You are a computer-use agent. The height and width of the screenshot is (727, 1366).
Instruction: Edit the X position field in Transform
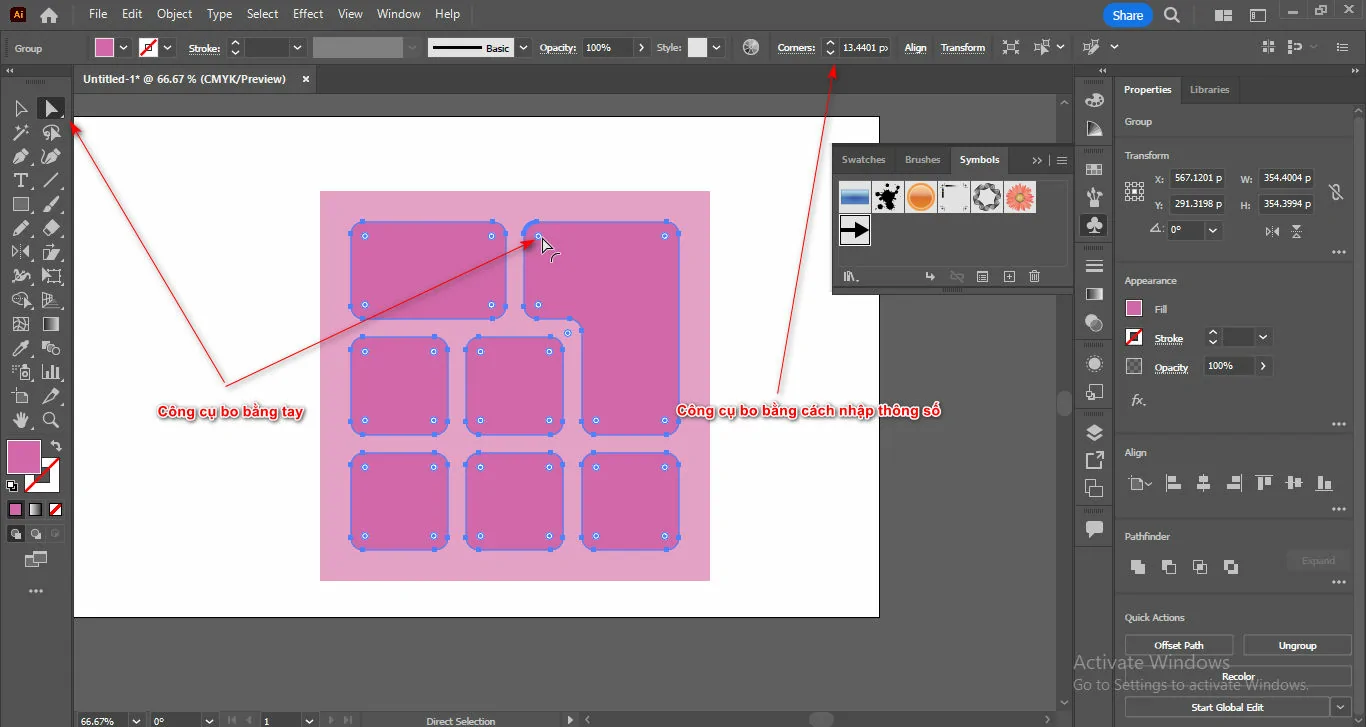1198,178
